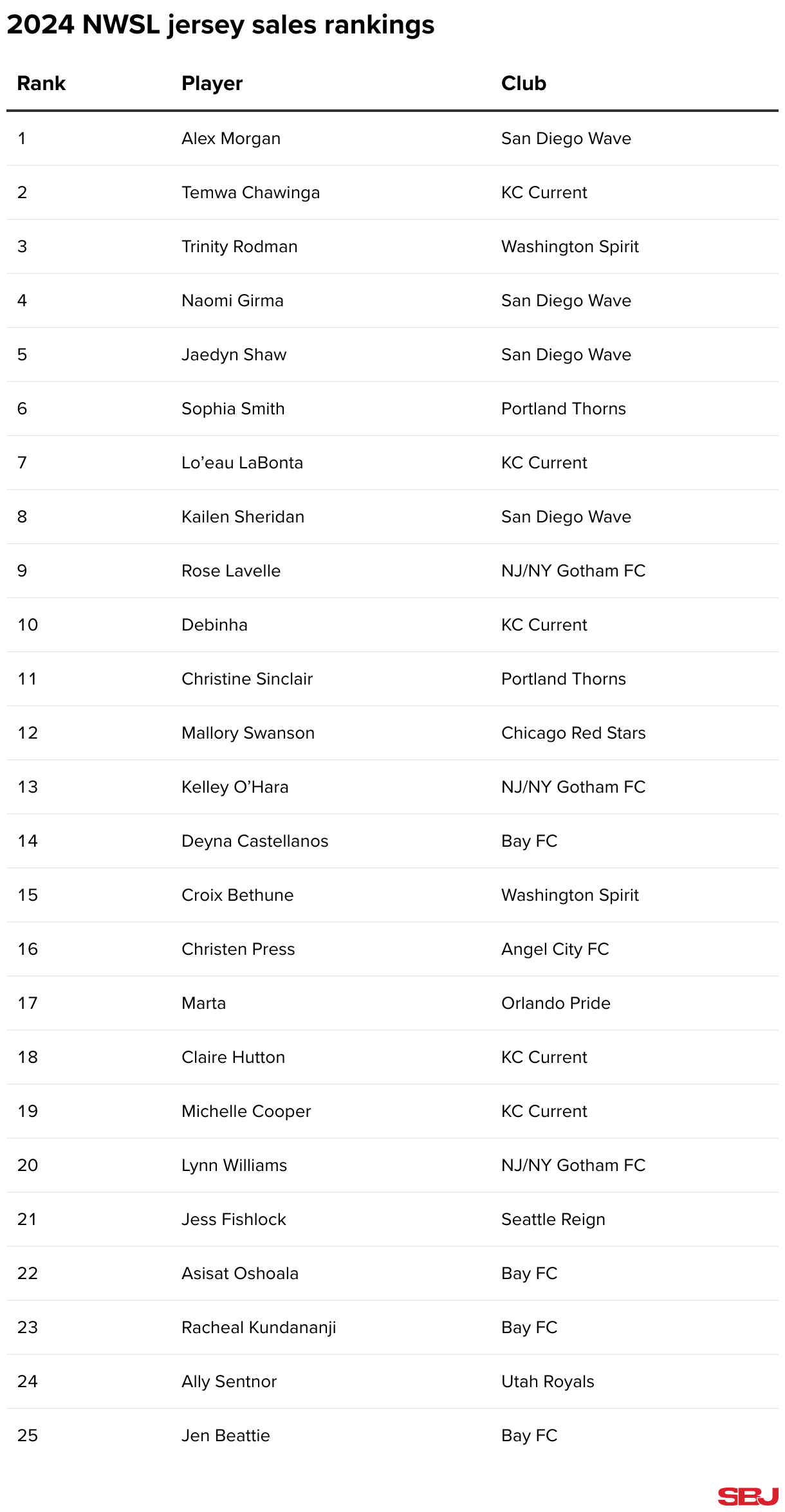Click the Club column header
Viewport: 785px width, 1512px height.
[x=524, y=84]
